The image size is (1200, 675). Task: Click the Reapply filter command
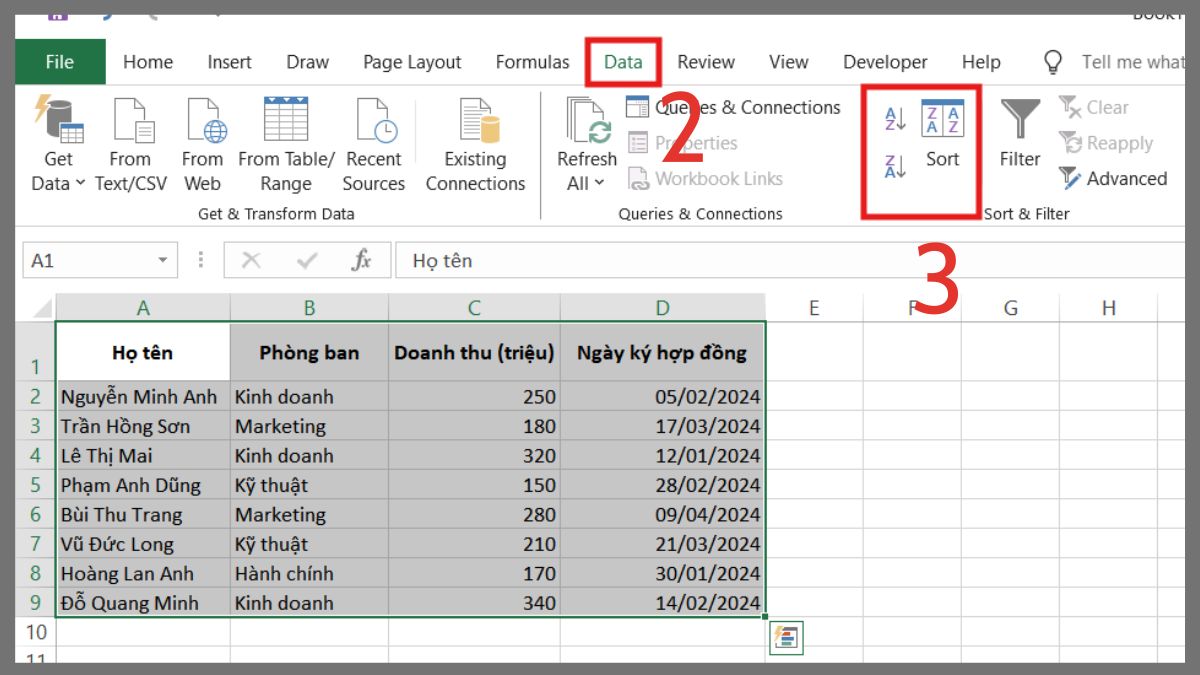(x=1108, y=143)
